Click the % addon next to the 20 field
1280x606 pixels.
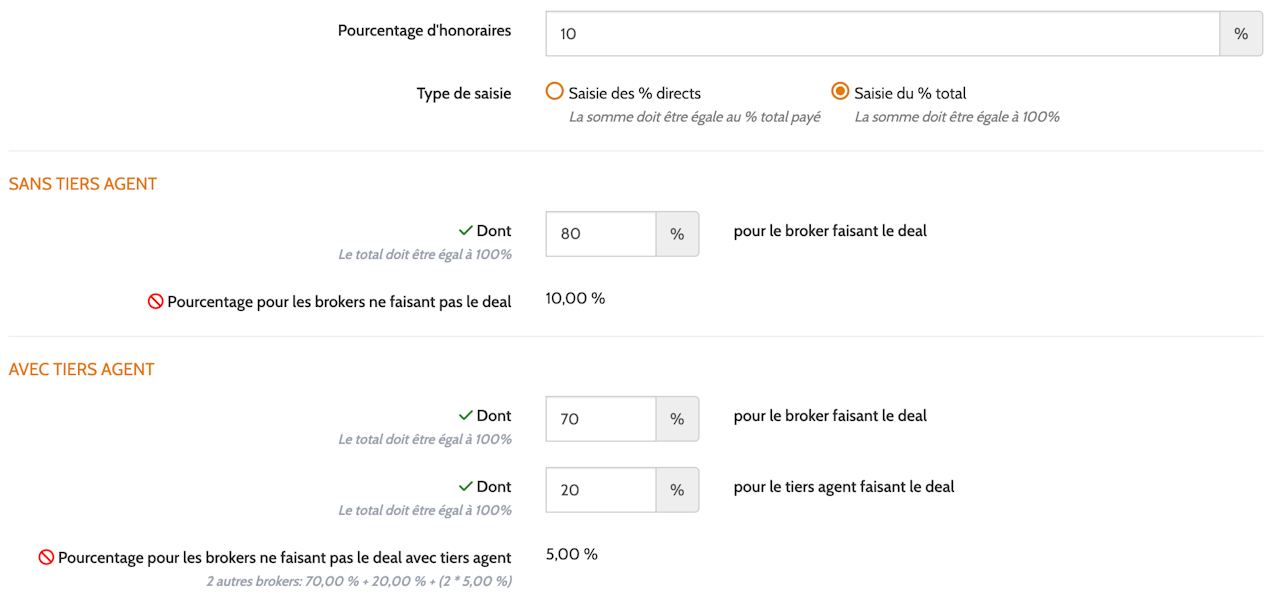pyautogui.click(x=677, y=490)
